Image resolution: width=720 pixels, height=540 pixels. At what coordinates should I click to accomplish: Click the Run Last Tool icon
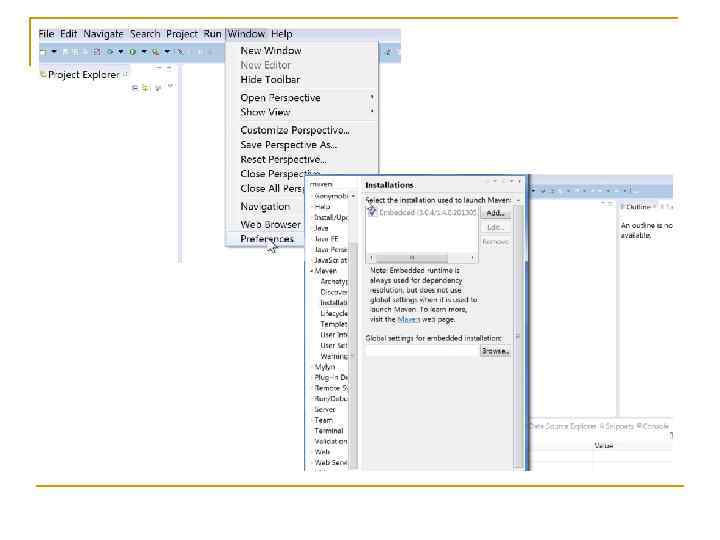tap(156, 52)
